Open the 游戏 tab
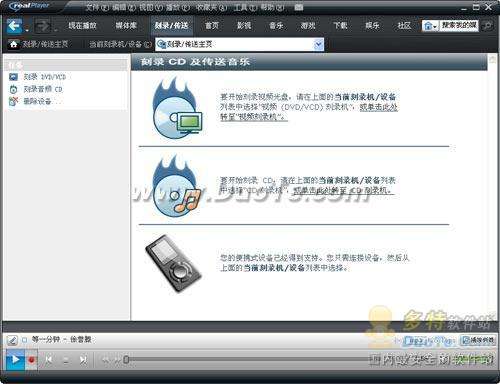 [308, 26]
